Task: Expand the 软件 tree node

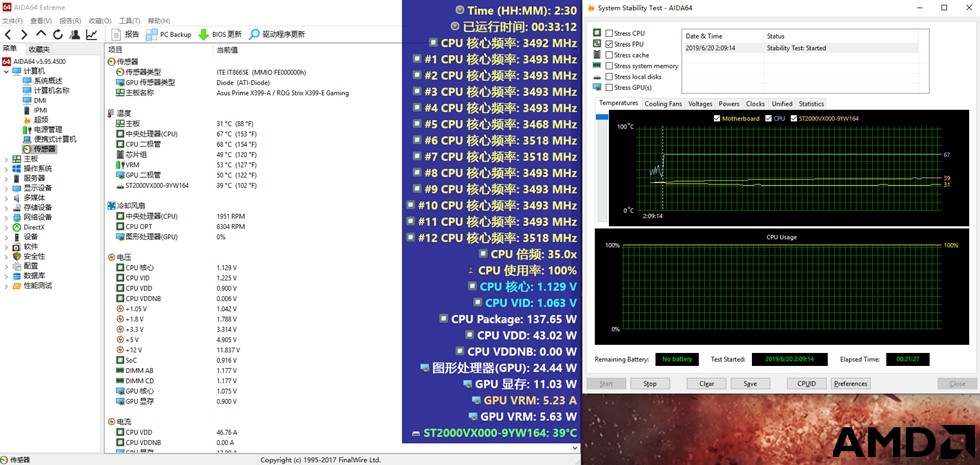Action: pos(6,246)
